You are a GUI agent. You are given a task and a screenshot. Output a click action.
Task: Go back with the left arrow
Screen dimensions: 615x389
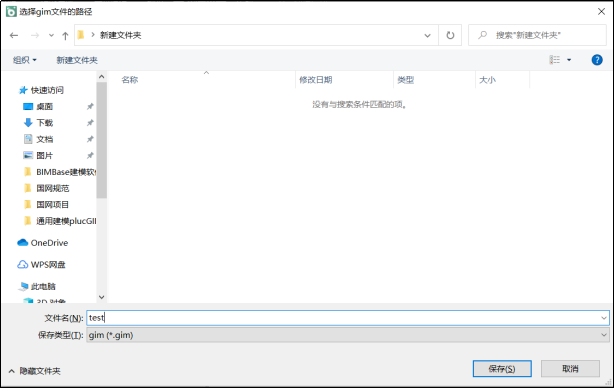14,35
